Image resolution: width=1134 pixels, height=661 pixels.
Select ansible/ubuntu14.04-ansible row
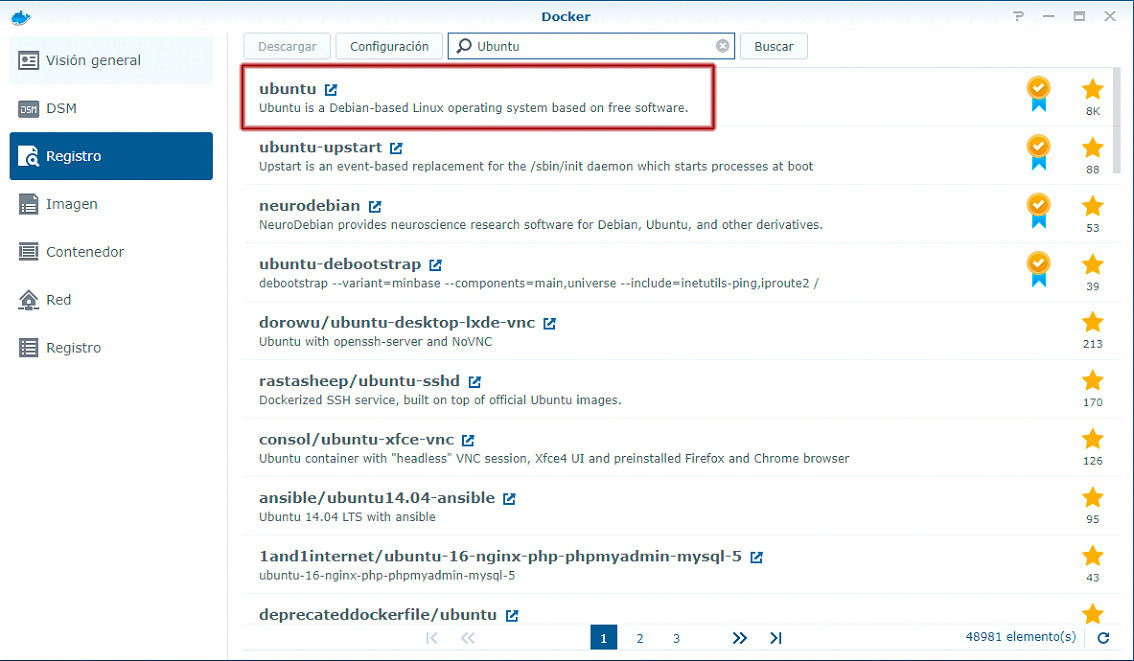[x=681, y=507]
